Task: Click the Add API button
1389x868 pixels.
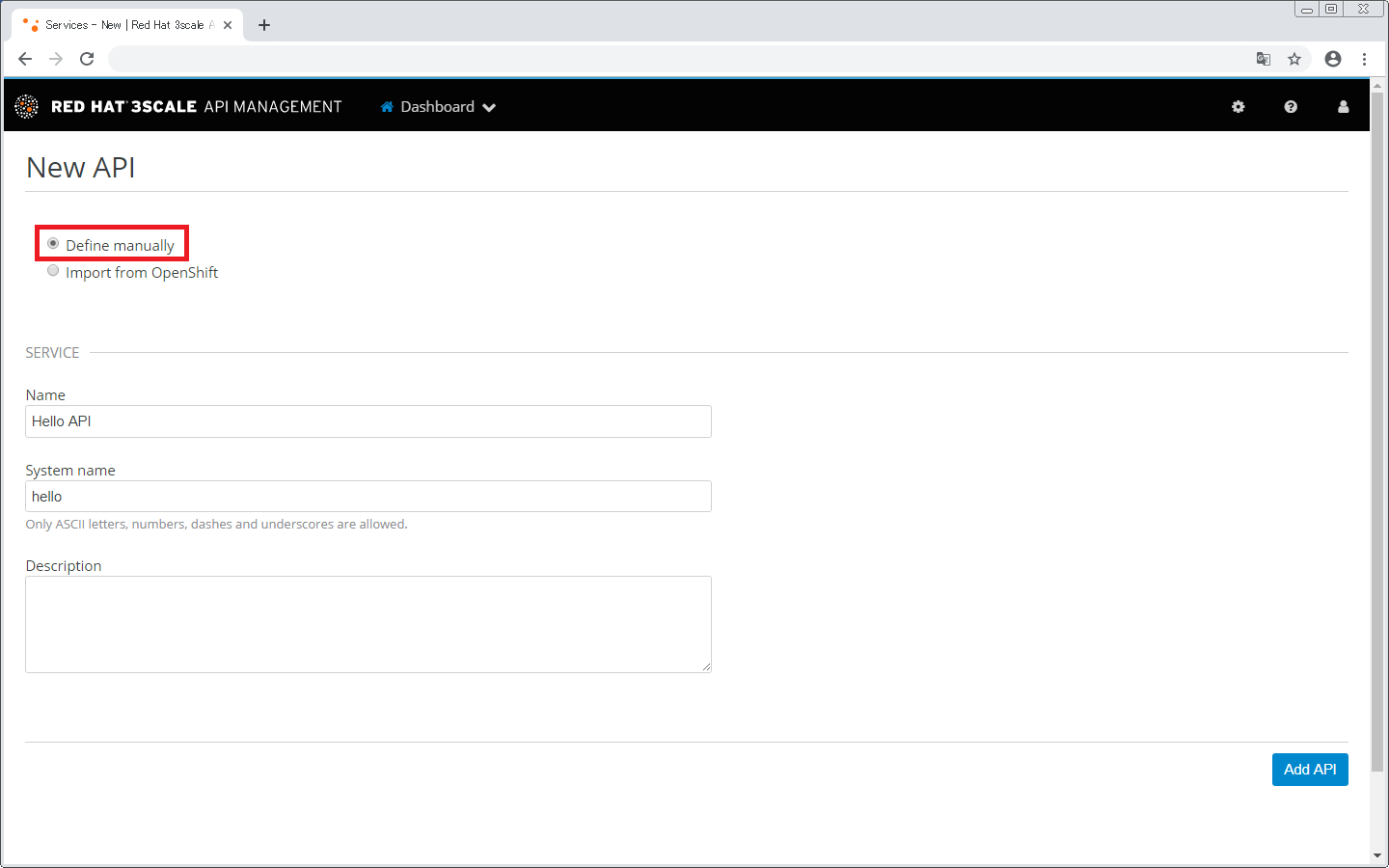Action: (1310, 770)
